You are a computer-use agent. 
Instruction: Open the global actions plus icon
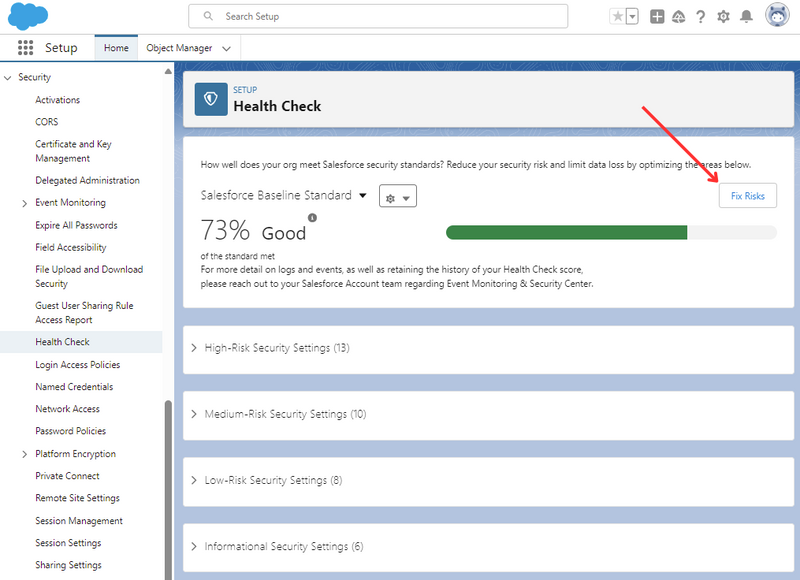click(657, 16)
